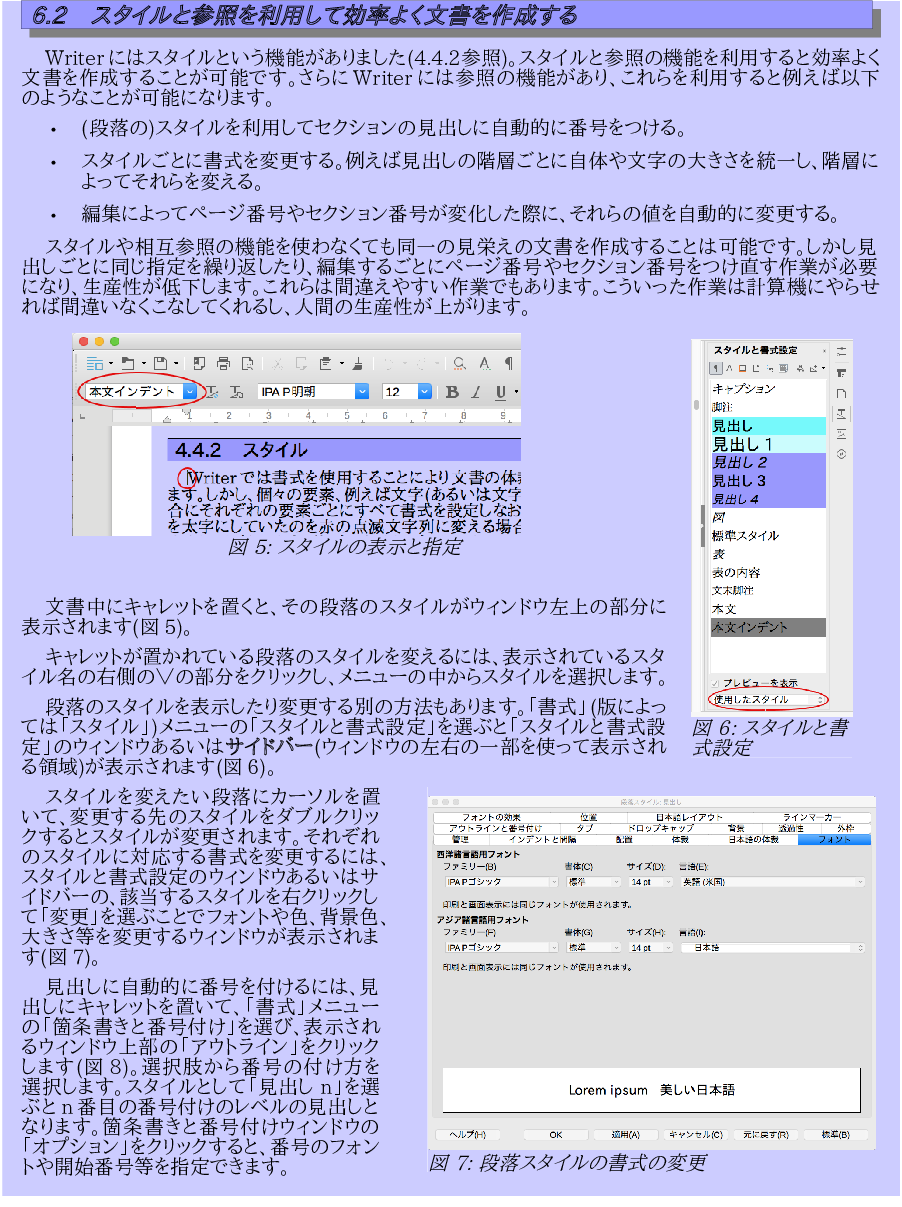Click the Spelling check A icon
Image resolution: width=902 pixels, height=1207 pixels.
click(x=484, y=363)
